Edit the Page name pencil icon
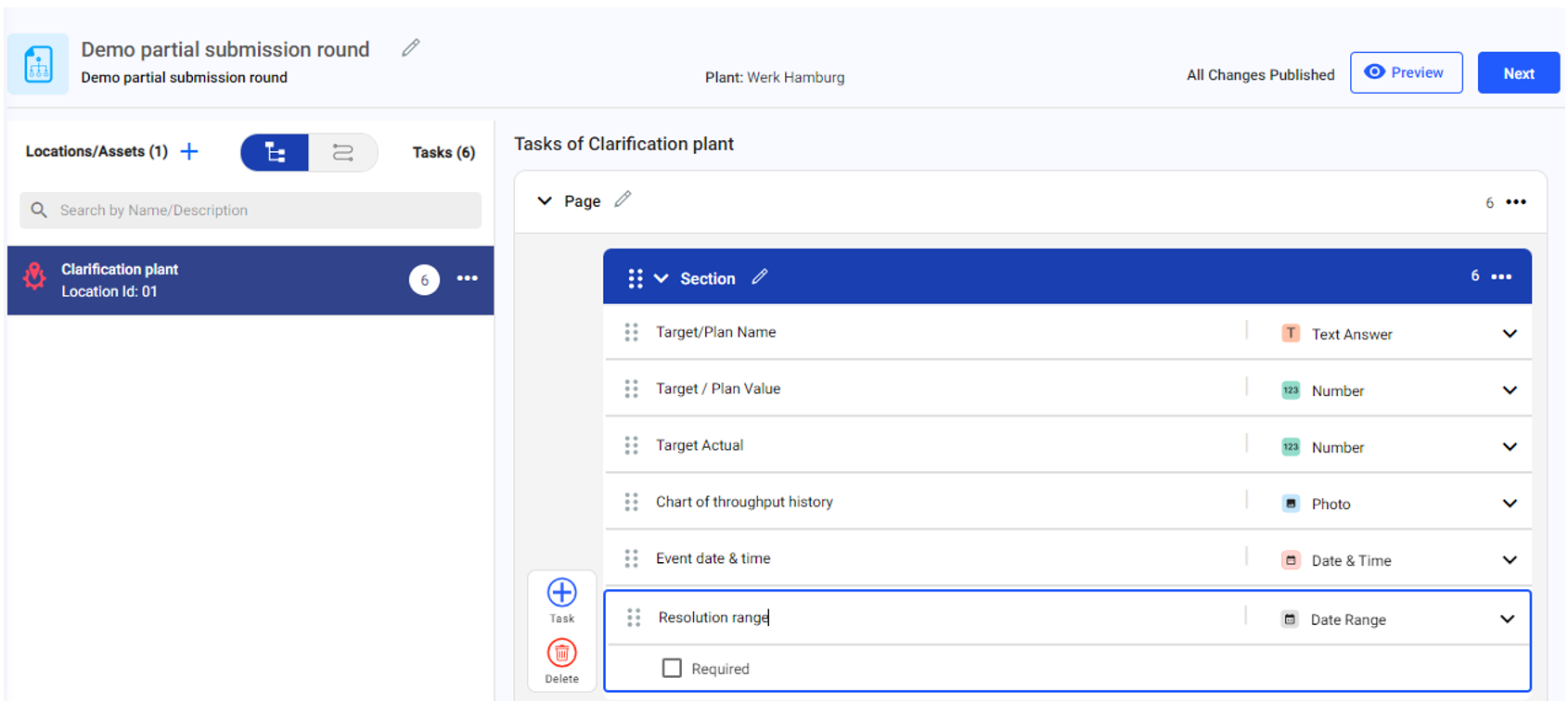The width and height of the screenshot is (1568, 716). pos(623,199)
